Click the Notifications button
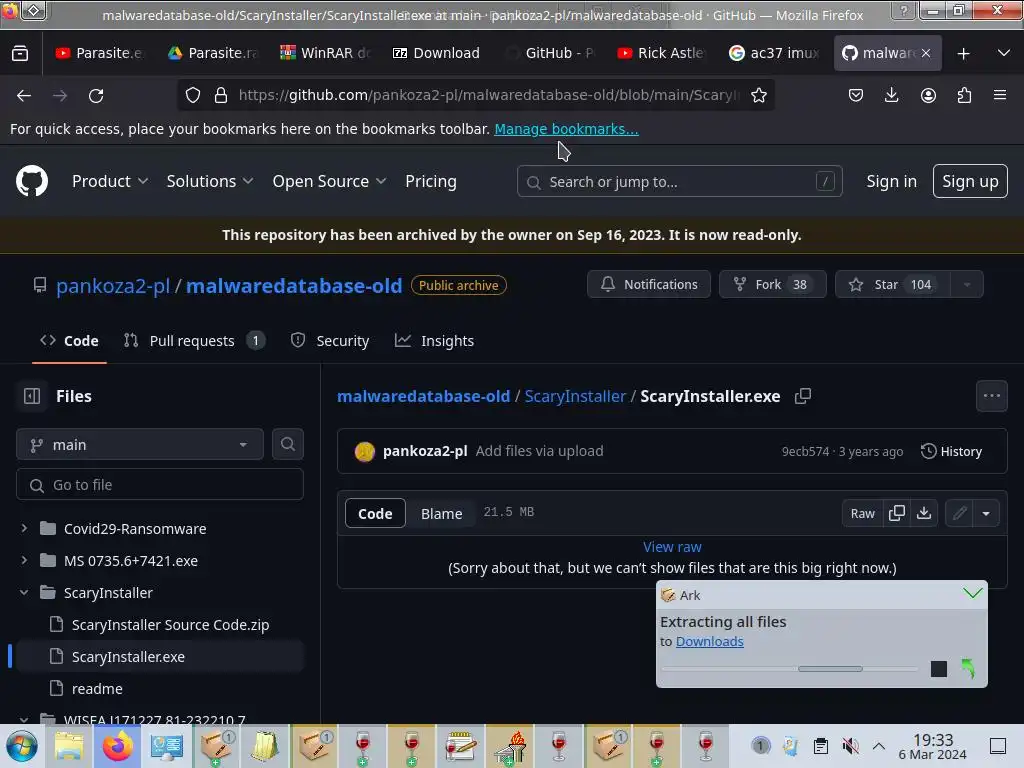Image resolution: width=1024 pixels, height=768 pixels. point(649,284)
